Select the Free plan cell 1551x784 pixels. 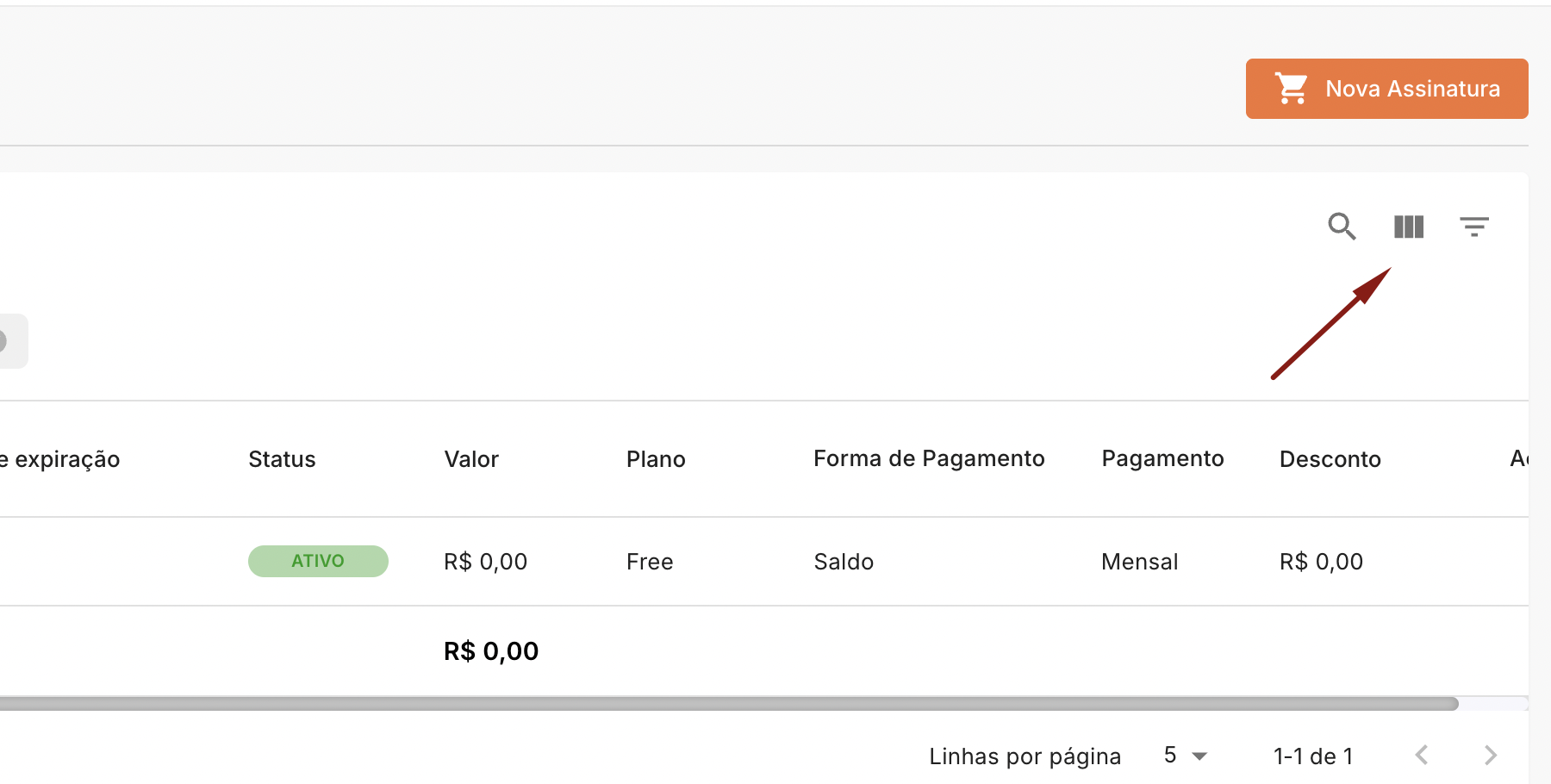pos(650,562)
